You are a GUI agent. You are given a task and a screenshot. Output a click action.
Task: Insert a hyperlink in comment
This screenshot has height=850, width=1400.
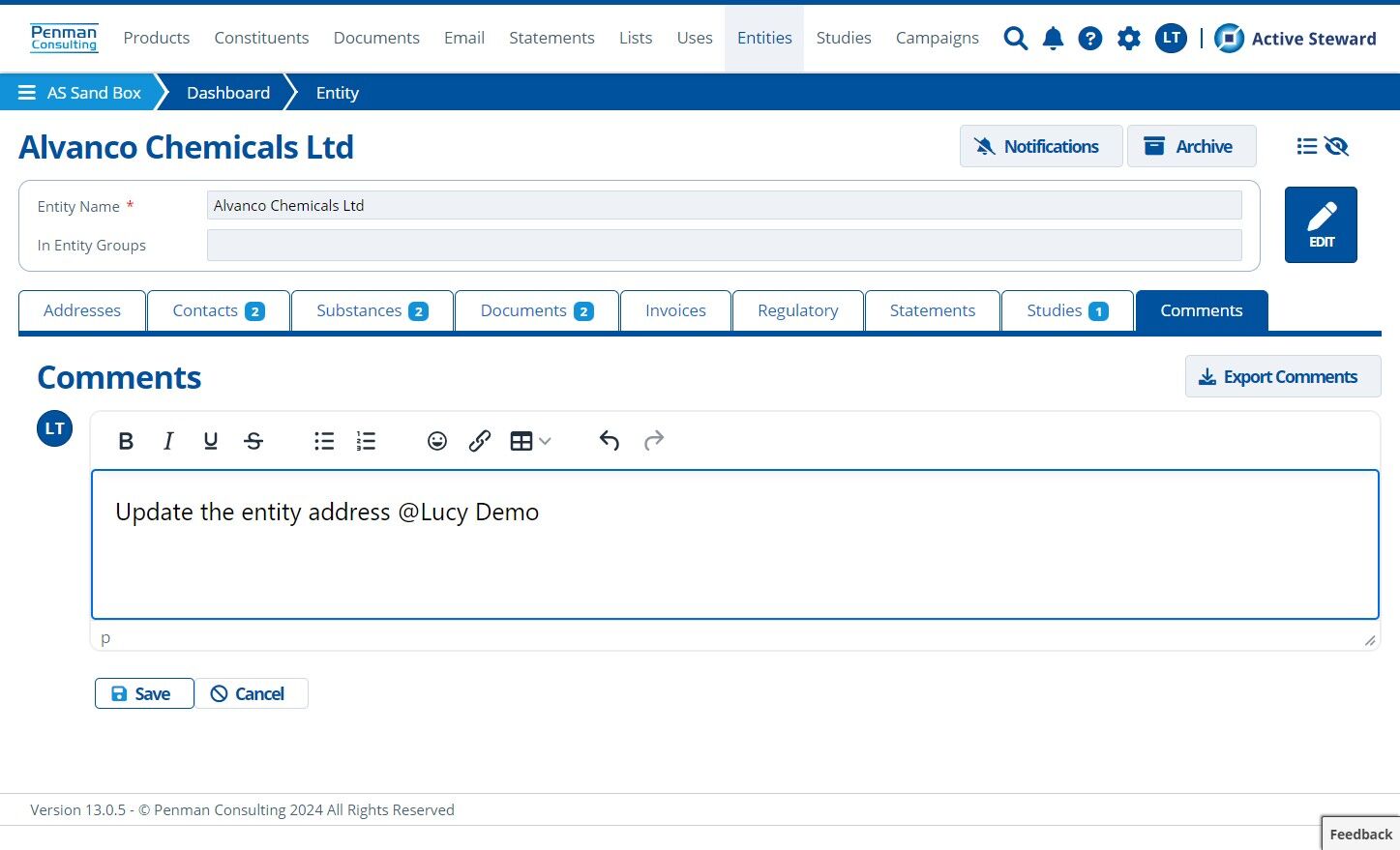[480, 441]
